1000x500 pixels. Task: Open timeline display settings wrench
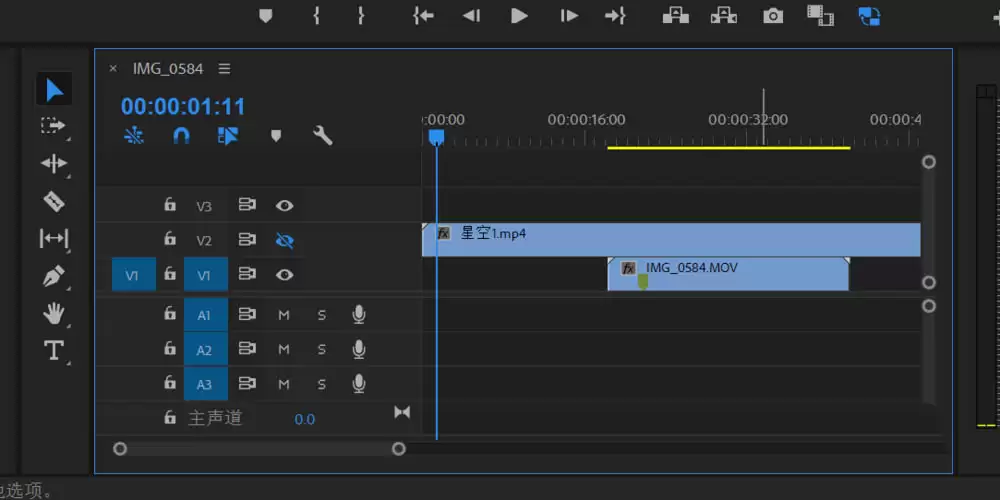click(323, 135)
